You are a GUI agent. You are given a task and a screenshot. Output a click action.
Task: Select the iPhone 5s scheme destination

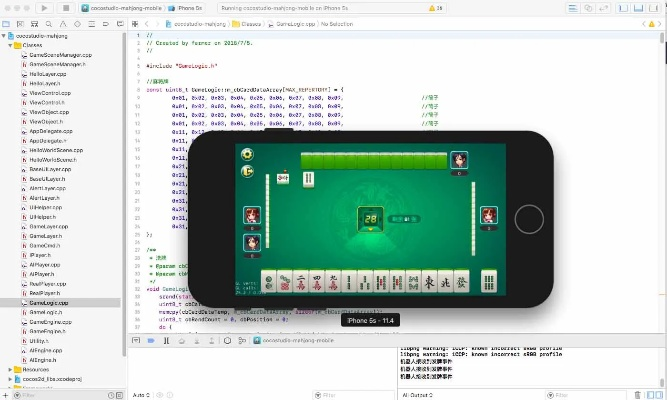pyautogui.click(x=190, y=7)
